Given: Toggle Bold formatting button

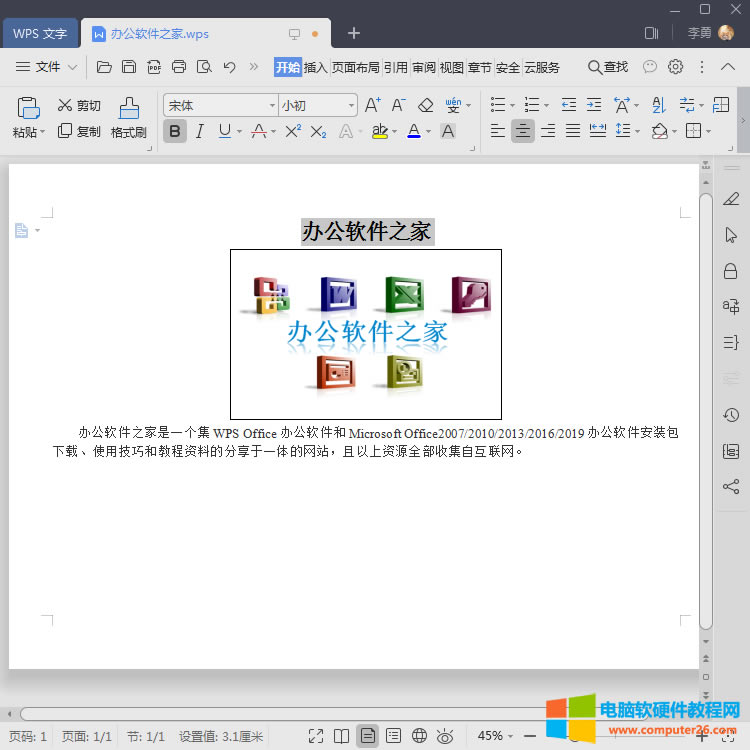Looking at the screenshot, I should click(175, 131).
